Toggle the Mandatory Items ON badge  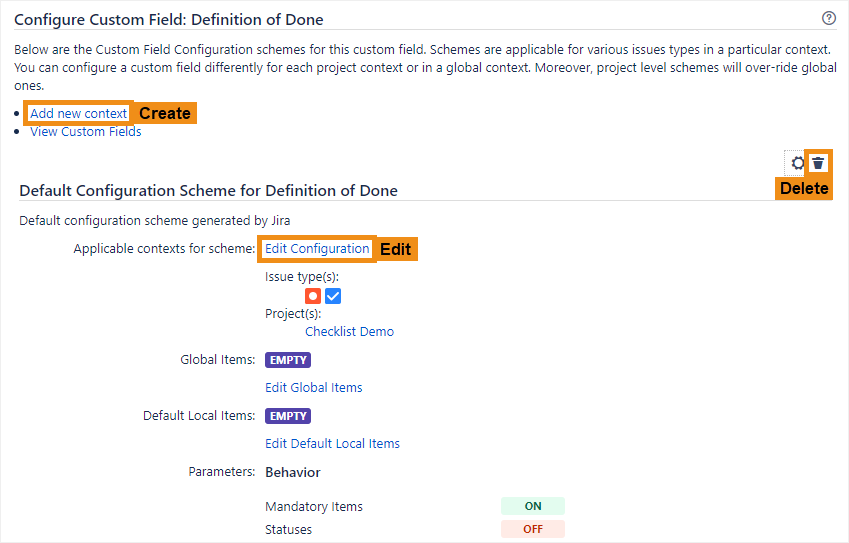click(x=533, y=506)
